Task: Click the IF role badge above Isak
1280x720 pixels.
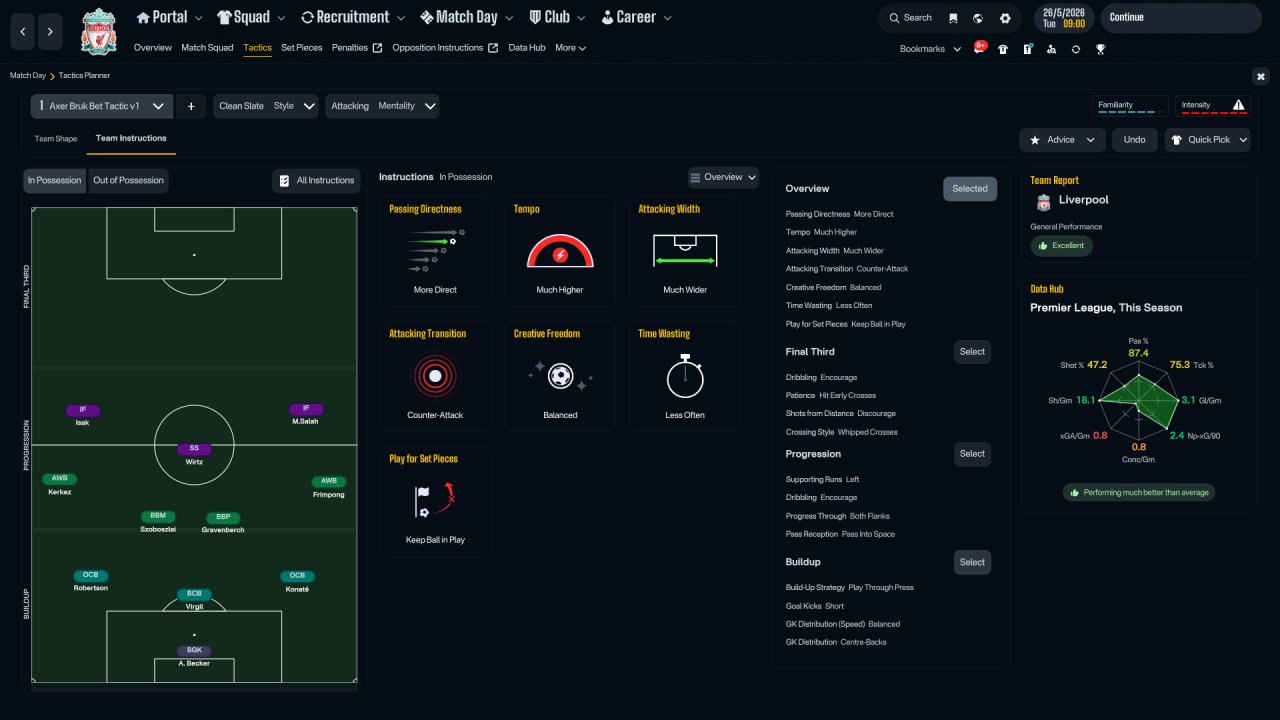Action: pos(83,409)
